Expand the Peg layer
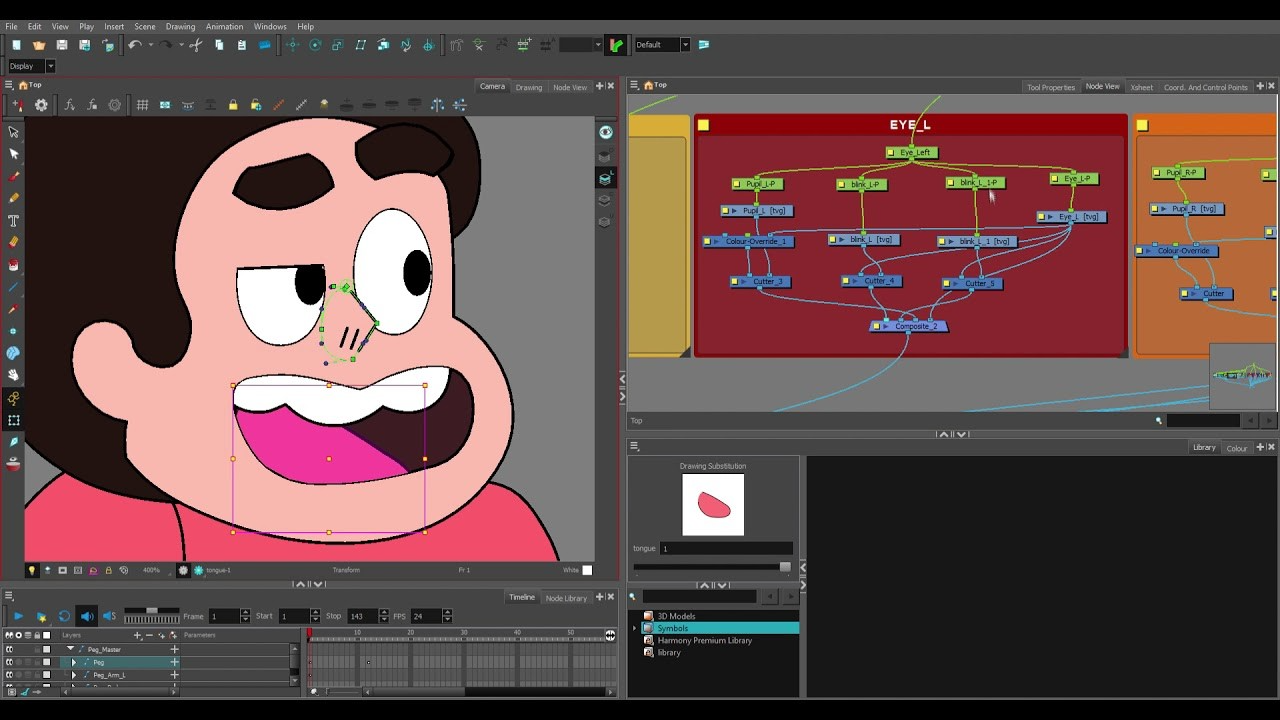Image resolution: width=1280 pixels, height=720 pixels. (73, 662)
